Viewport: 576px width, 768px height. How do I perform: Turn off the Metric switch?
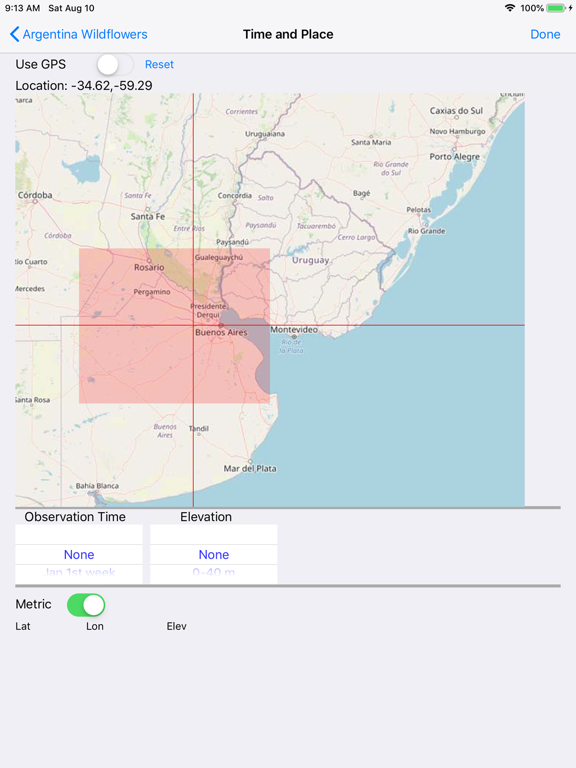click(86, 605)
